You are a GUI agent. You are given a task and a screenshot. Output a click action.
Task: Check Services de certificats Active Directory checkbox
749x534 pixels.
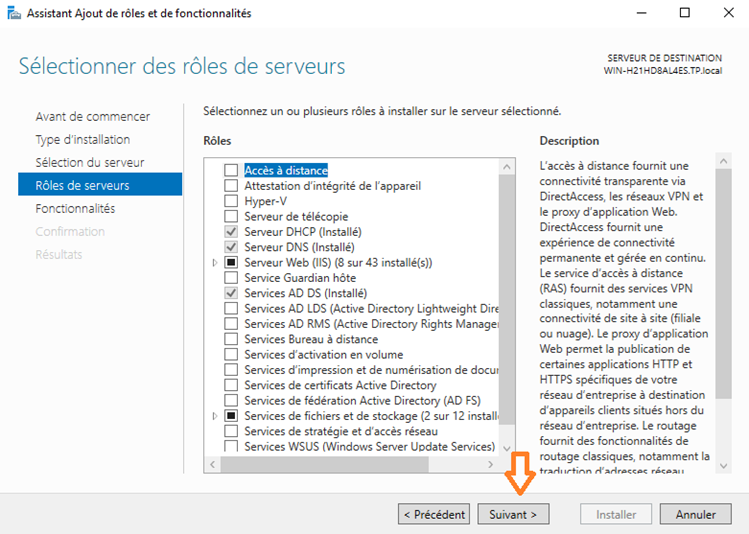pyautogui.click(x=231, y=384)
